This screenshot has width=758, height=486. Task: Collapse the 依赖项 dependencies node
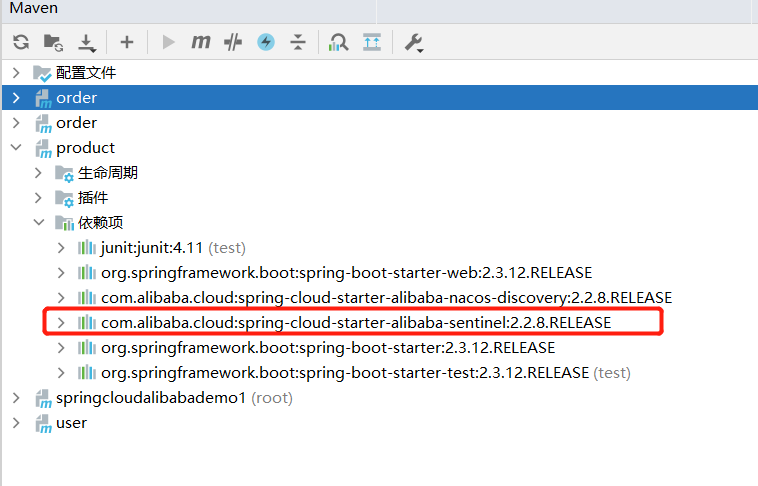coord(39,223)
